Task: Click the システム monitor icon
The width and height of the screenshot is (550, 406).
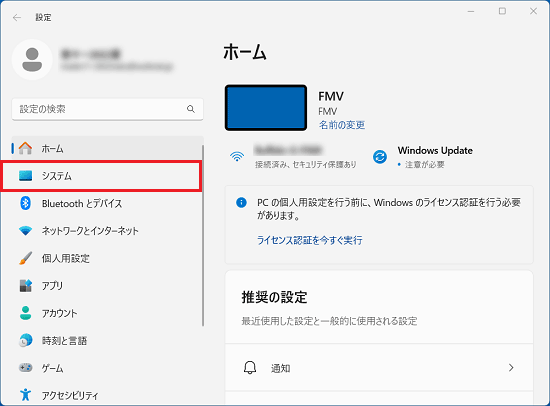Action: coord(26,175)
